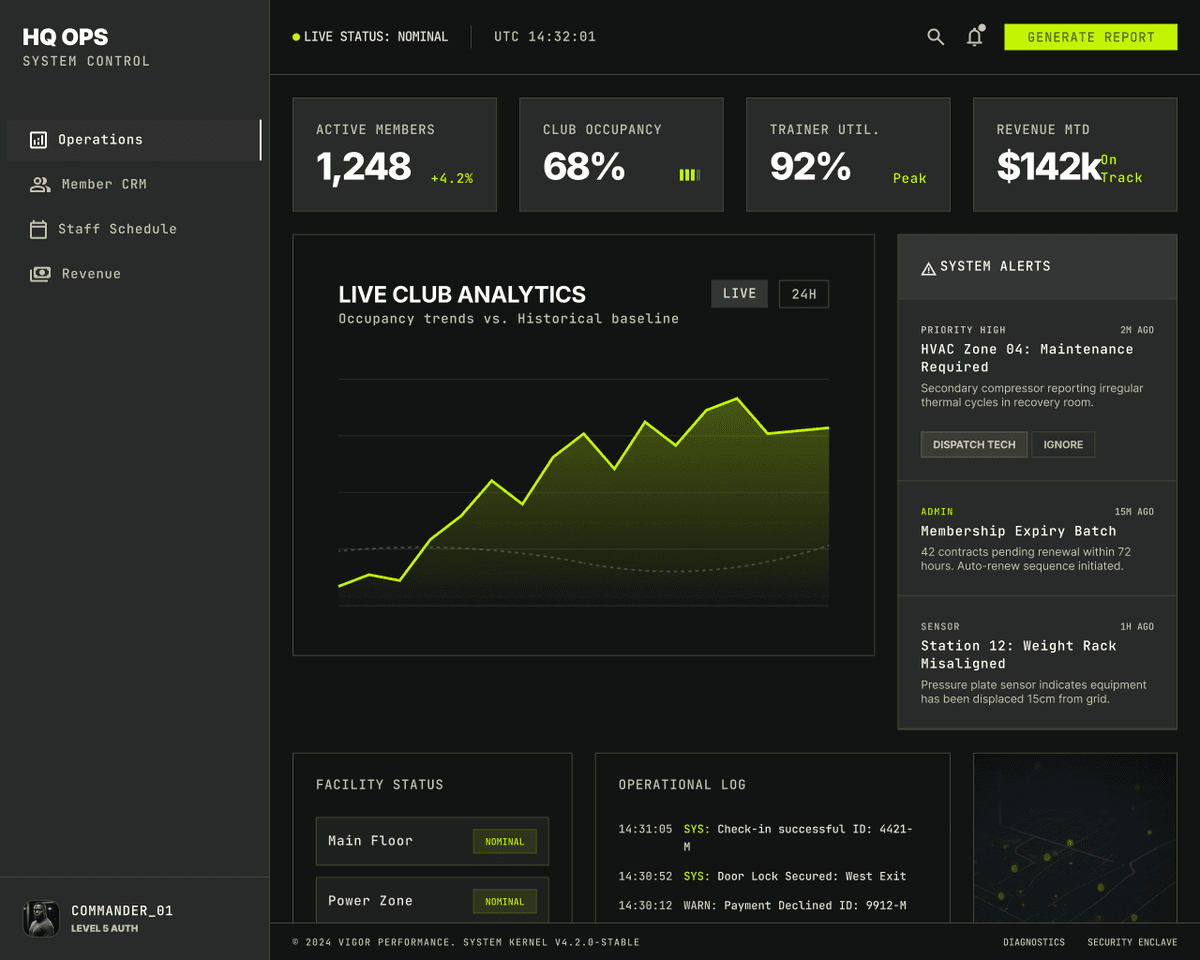Click the Main Floor NOMINAL badge
This screenshot has width=1200, height=960.
[505, 842]
